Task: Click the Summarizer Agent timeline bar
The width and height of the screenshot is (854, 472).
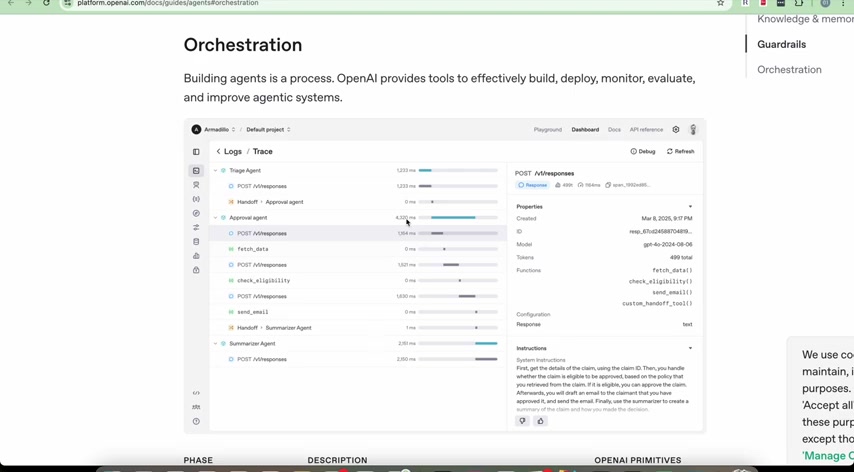Action: [458, 344]
